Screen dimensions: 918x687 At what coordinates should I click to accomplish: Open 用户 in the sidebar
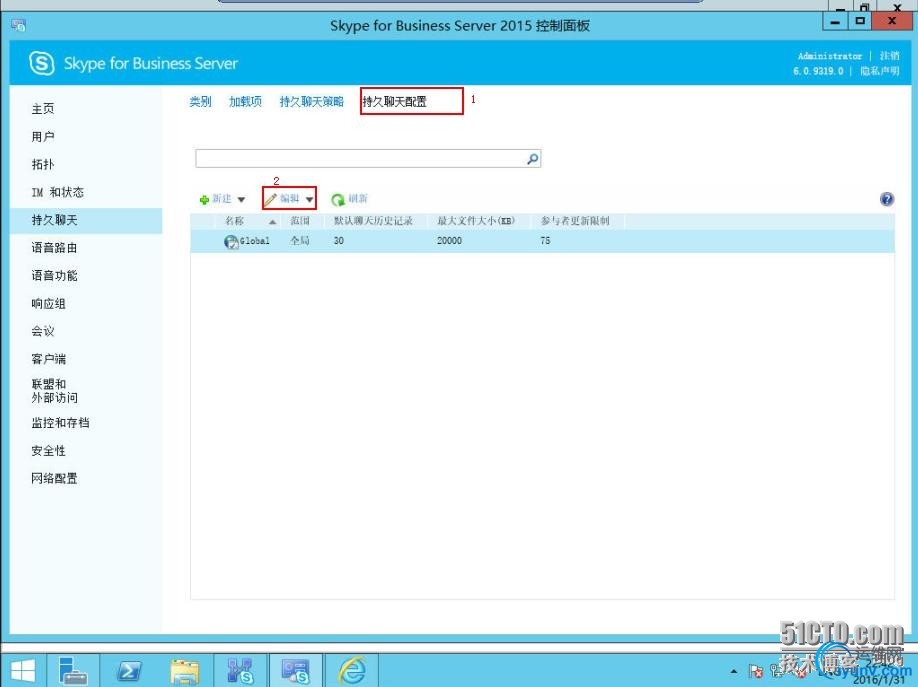point(43,136)
